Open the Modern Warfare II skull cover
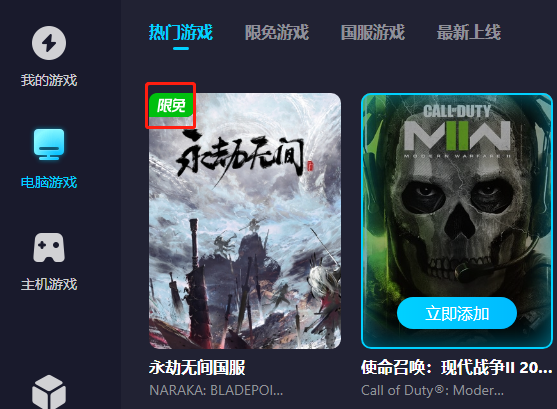 (457, 221)
